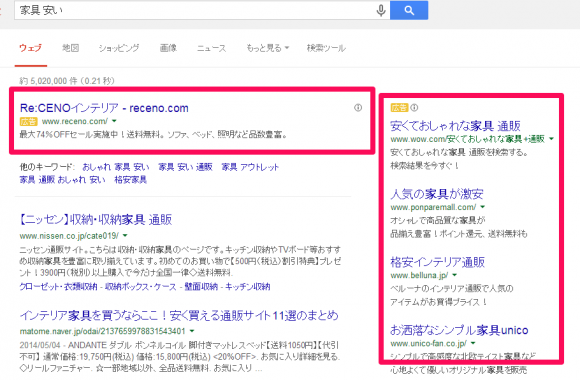Open related keyword 格安家具

coord(131,180)
